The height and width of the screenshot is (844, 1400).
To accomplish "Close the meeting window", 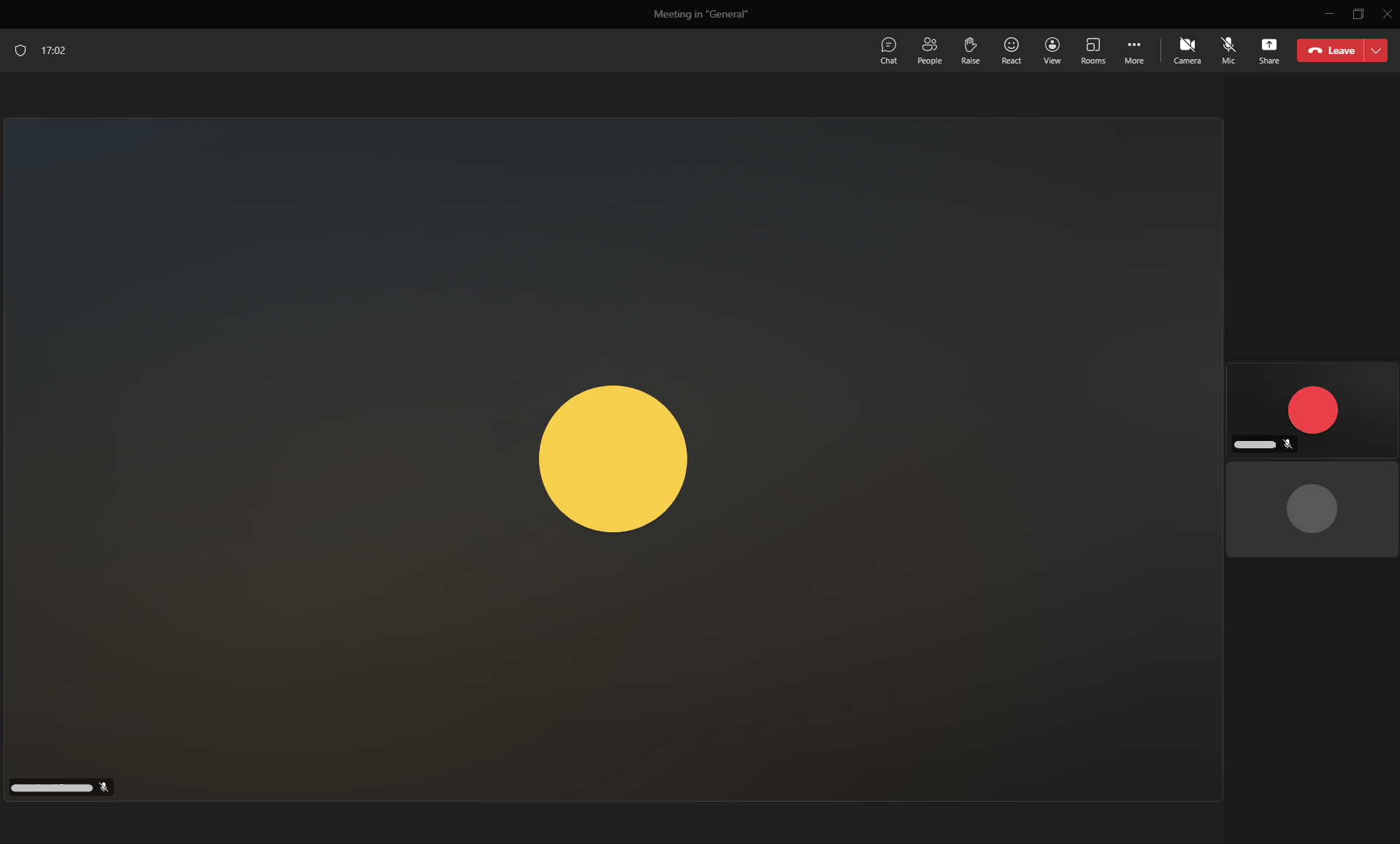I will click(1387, 14).
